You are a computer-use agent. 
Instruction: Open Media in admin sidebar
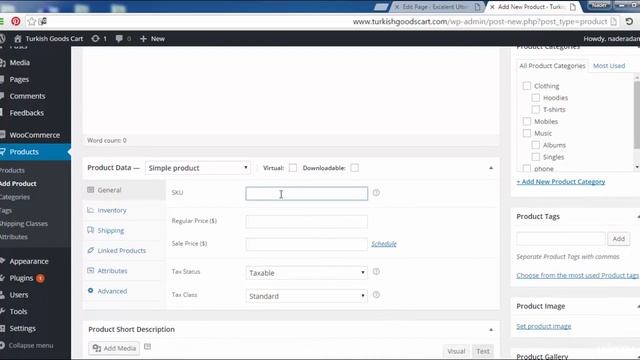(x=20, y=62)
